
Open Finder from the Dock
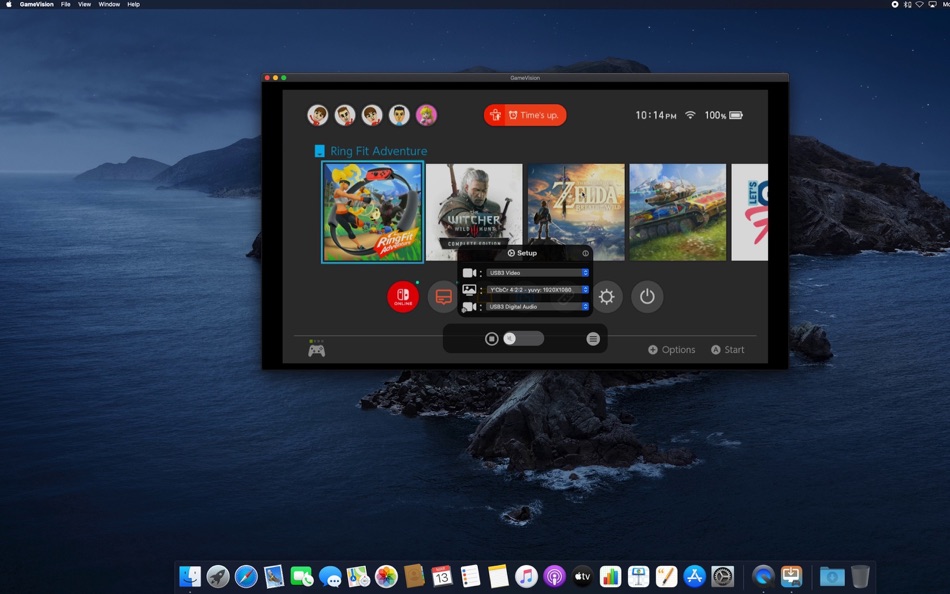click(x=190, y=576)
